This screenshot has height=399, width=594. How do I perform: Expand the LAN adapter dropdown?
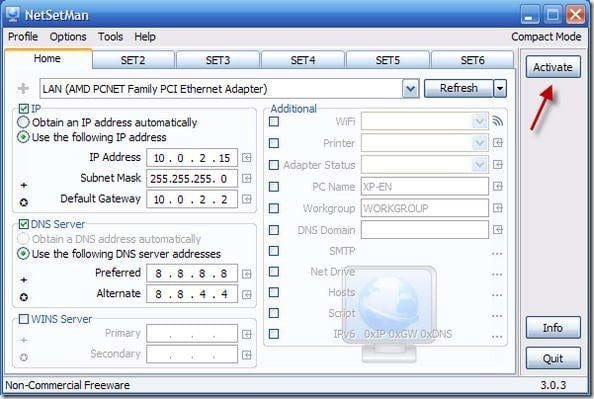(410, 89)
